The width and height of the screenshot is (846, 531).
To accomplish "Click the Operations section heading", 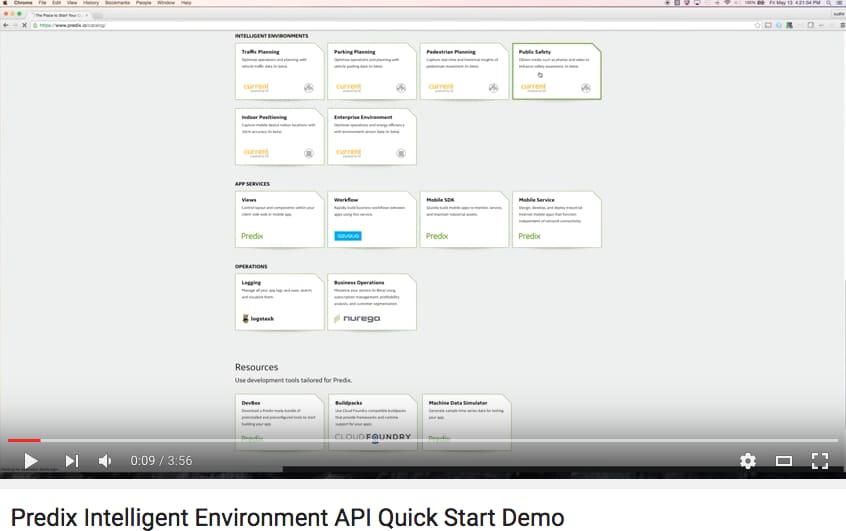I will (x=251, y=266).
